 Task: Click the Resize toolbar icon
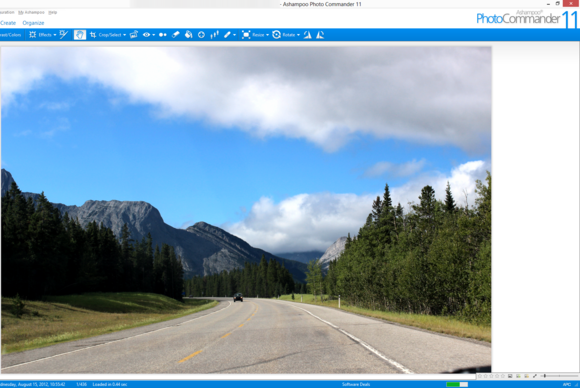[x=246, y=35]
